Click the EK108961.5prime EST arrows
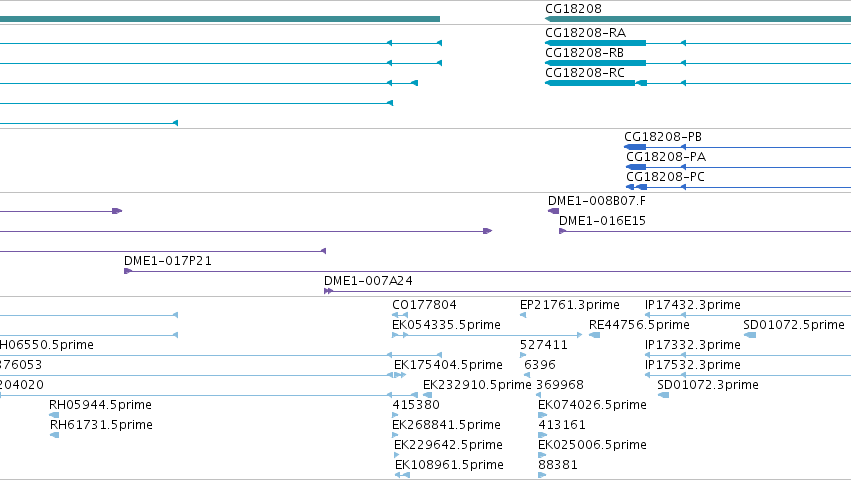The width and height of the screenshot is (851, 480). tap(402, 475)
